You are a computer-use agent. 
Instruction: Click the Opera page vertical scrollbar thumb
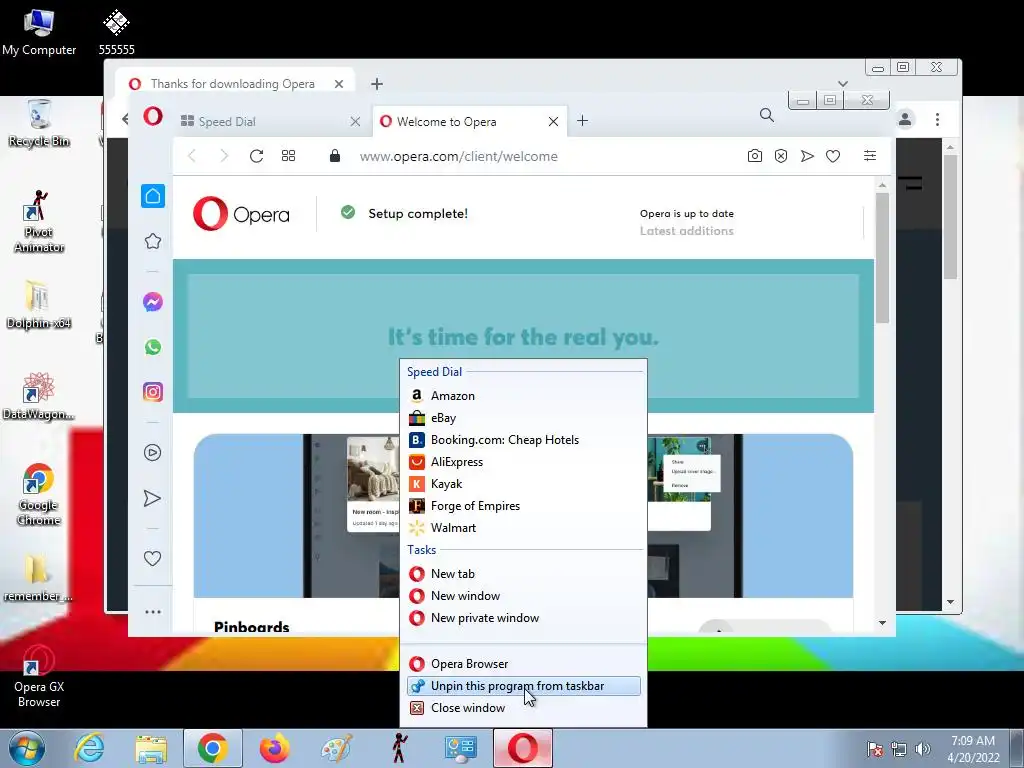click(x=882, y=258)
